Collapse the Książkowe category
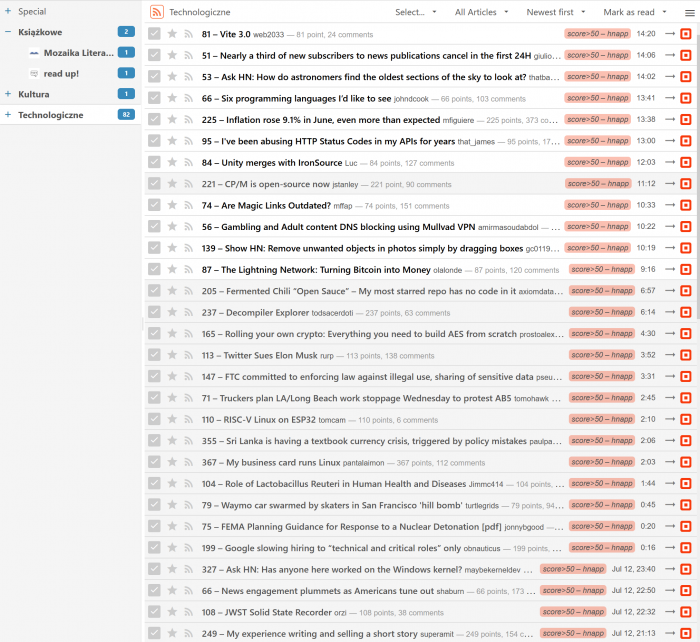The image size is (700, 642). pyautogui.click(x=8, y=32)
